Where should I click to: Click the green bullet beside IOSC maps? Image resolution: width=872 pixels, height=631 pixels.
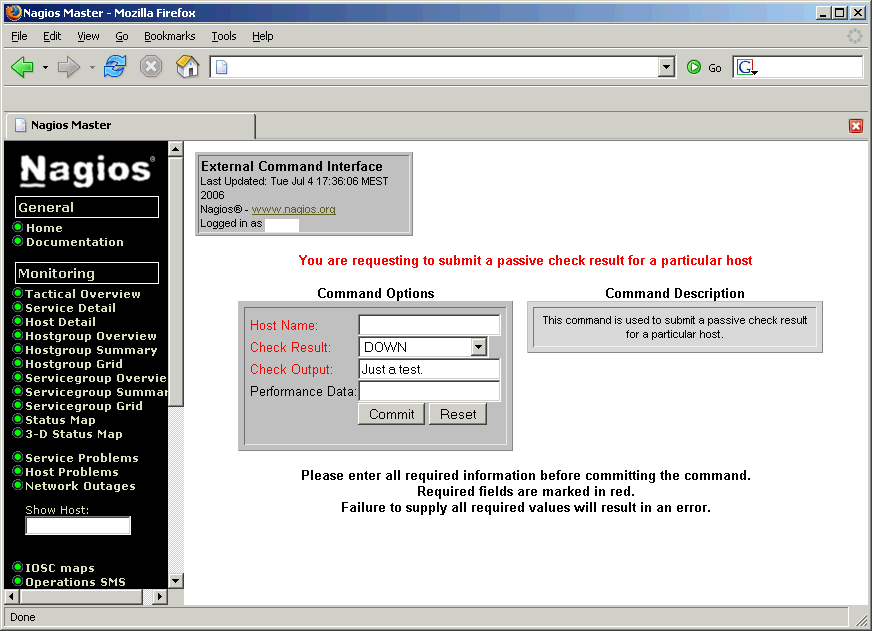tap(18, 567)
